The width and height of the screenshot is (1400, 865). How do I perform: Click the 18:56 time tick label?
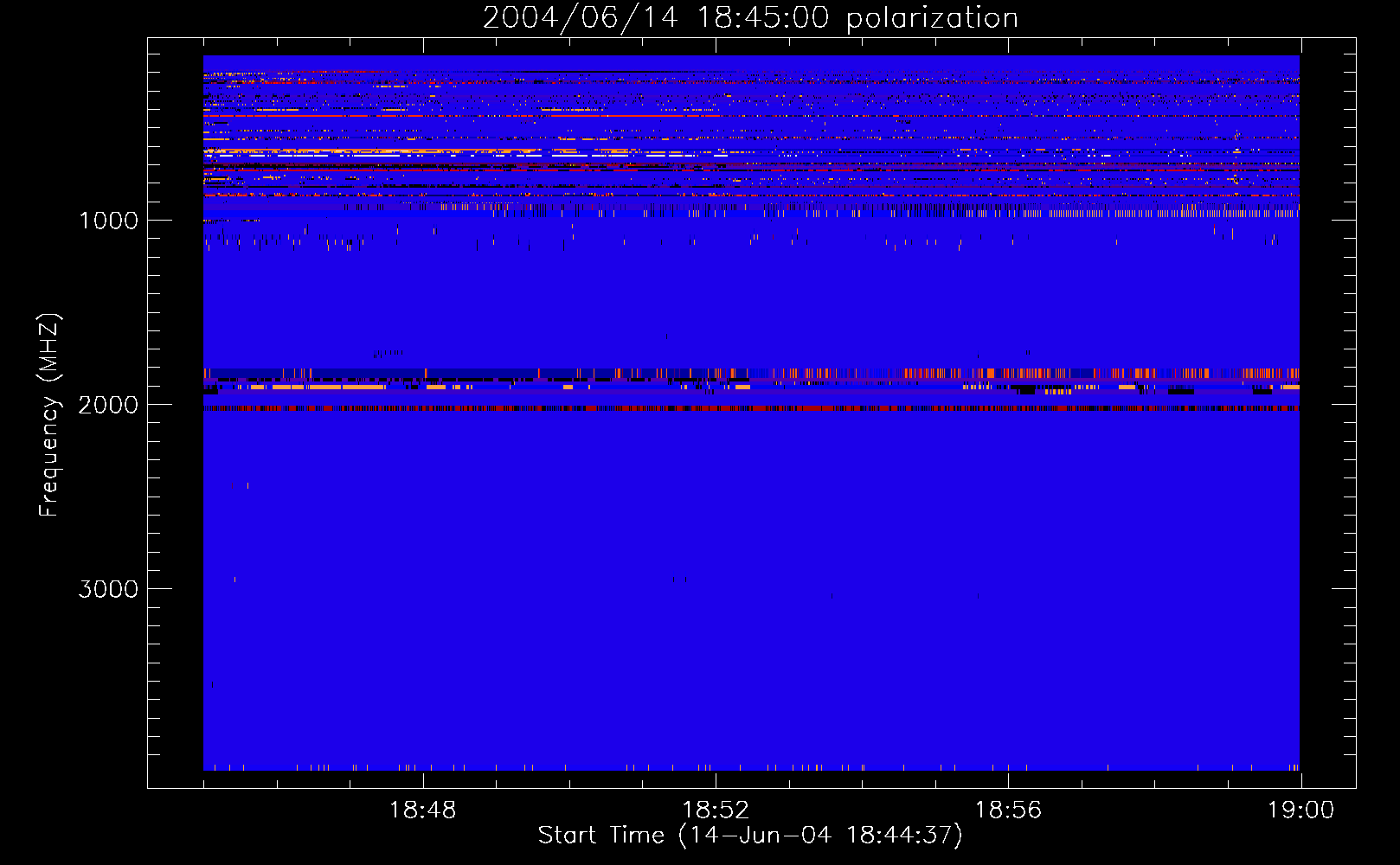coord(1008,811)
